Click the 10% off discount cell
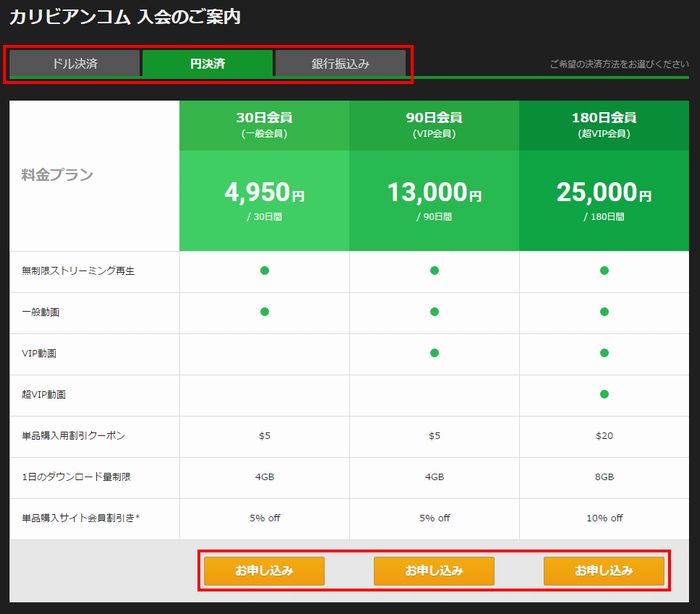Image resolution: width=700 pixels, height=614 pixels. point(604,518)
